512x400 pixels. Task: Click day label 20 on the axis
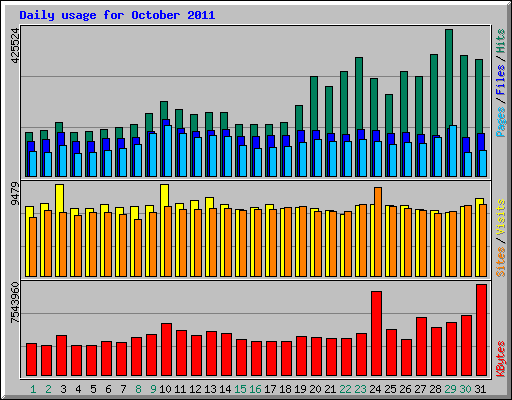315,389
